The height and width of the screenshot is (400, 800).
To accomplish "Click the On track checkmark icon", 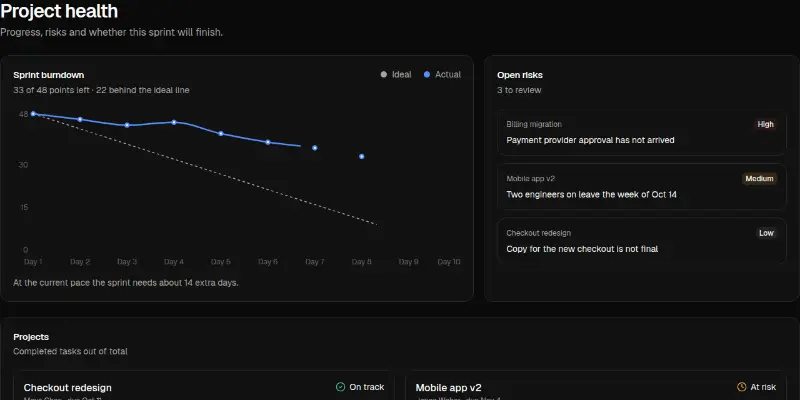I will point(340,387).
